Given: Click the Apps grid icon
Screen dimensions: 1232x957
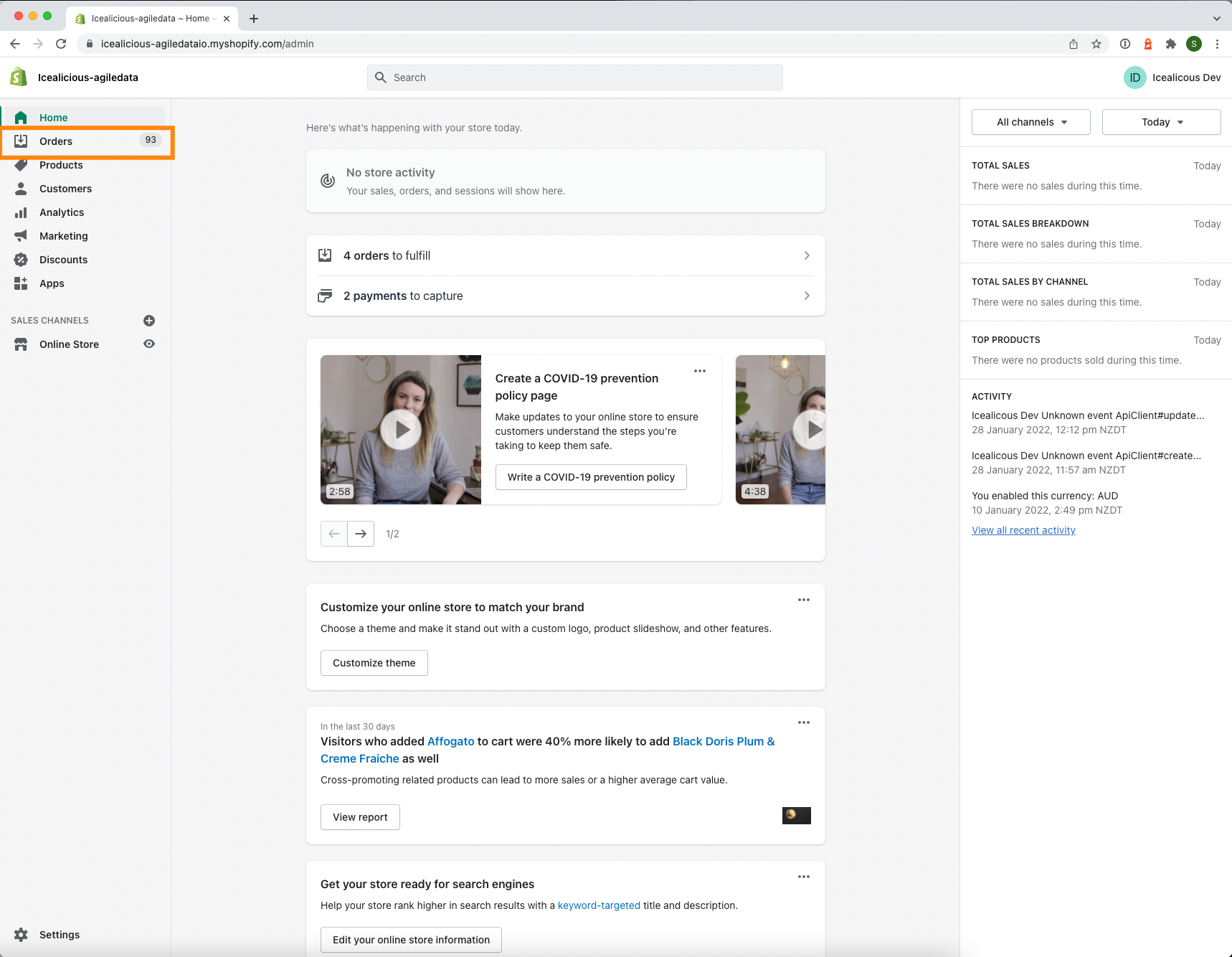Looking at the screenshot, I should pyautogui.click(x=21, y=283).
